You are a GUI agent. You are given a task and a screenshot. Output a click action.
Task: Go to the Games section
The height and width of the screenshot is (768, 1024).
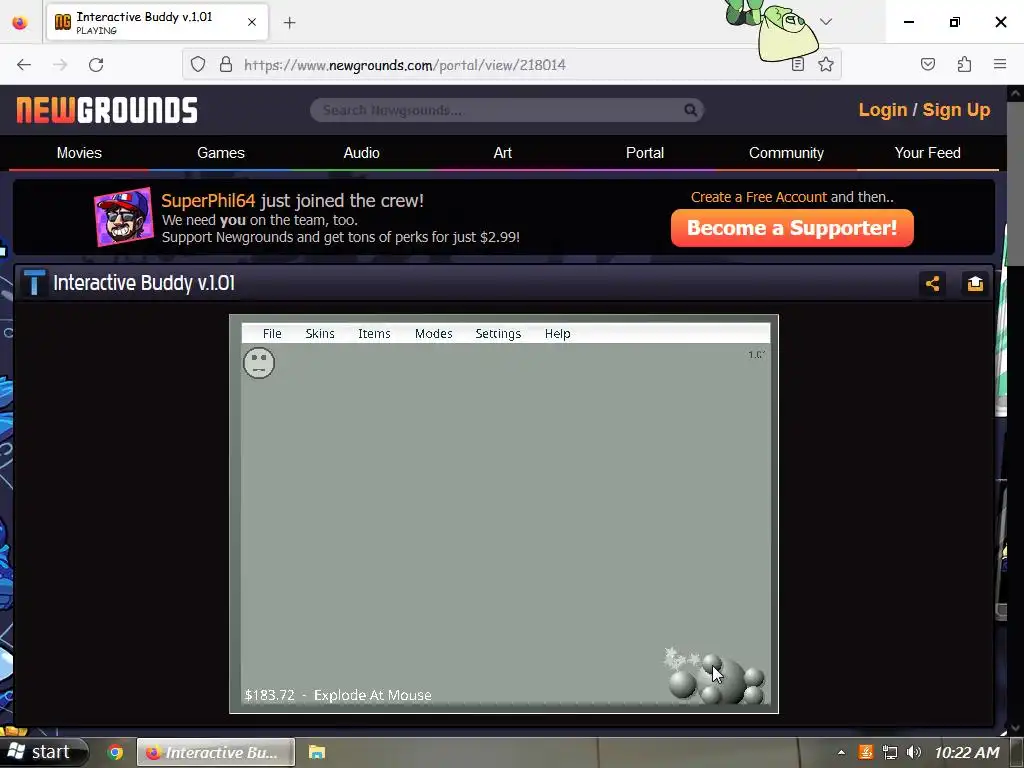(221, 153)
